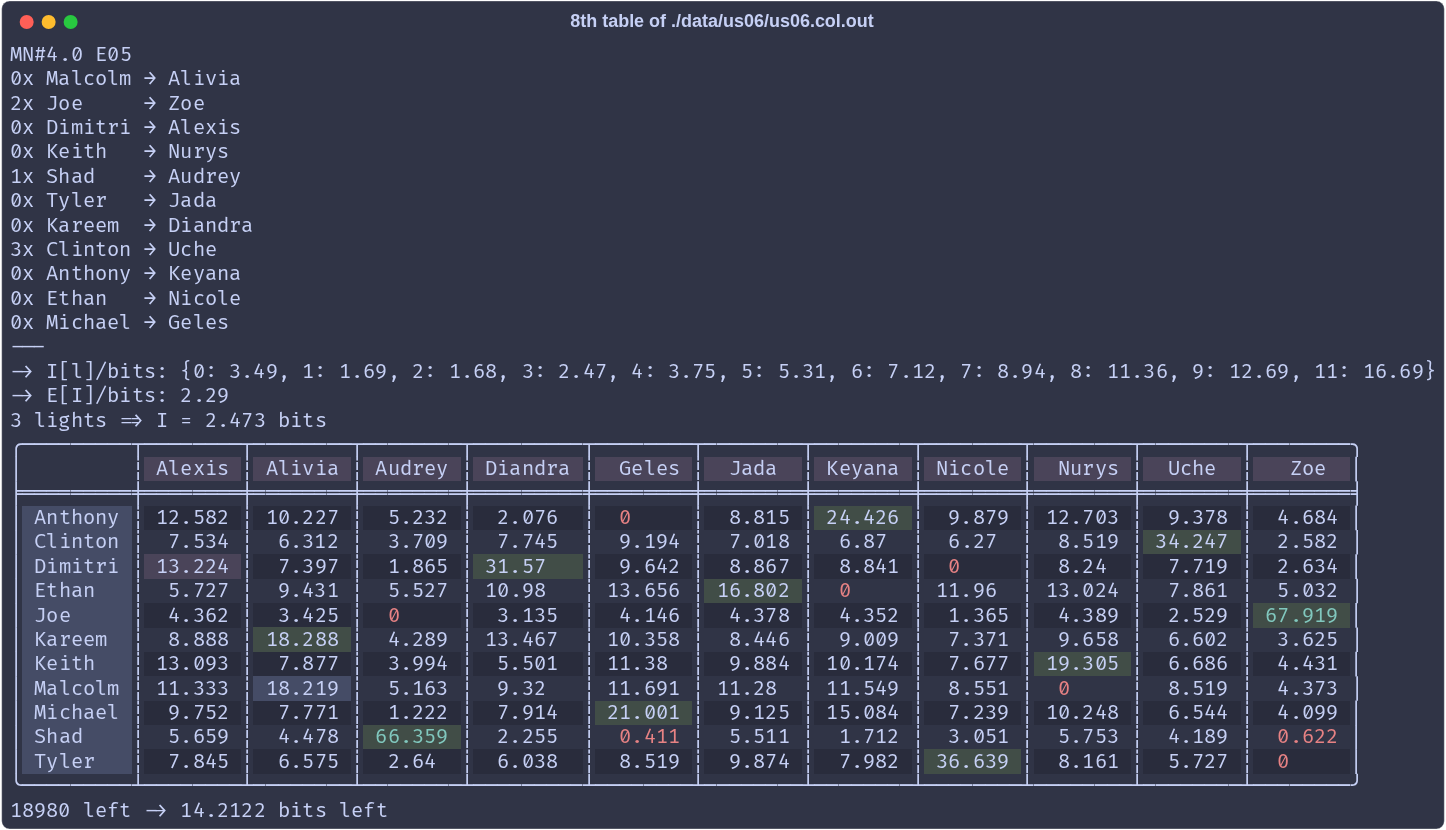
Task: Click the line '1x Shad → Audrey'
Action: coord(125,176)
